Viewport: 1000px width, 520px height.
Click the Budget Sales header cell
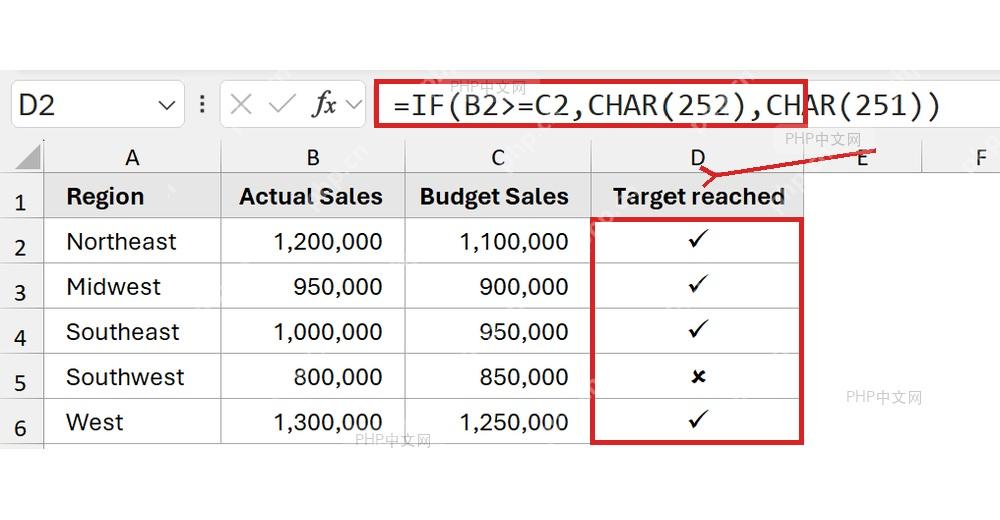pos(498,196)
